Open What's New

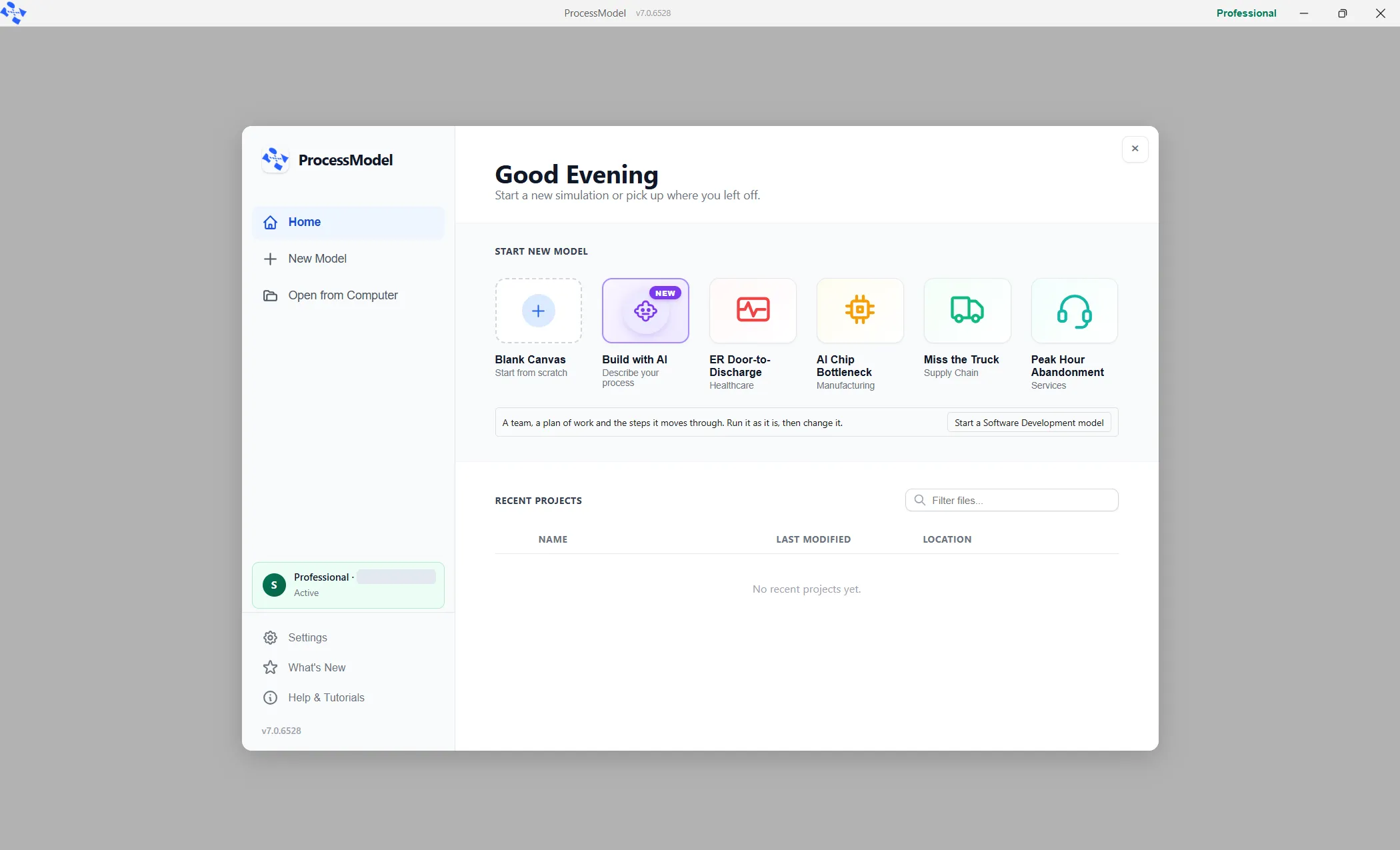pyautogui.click(x=348, y=667)
